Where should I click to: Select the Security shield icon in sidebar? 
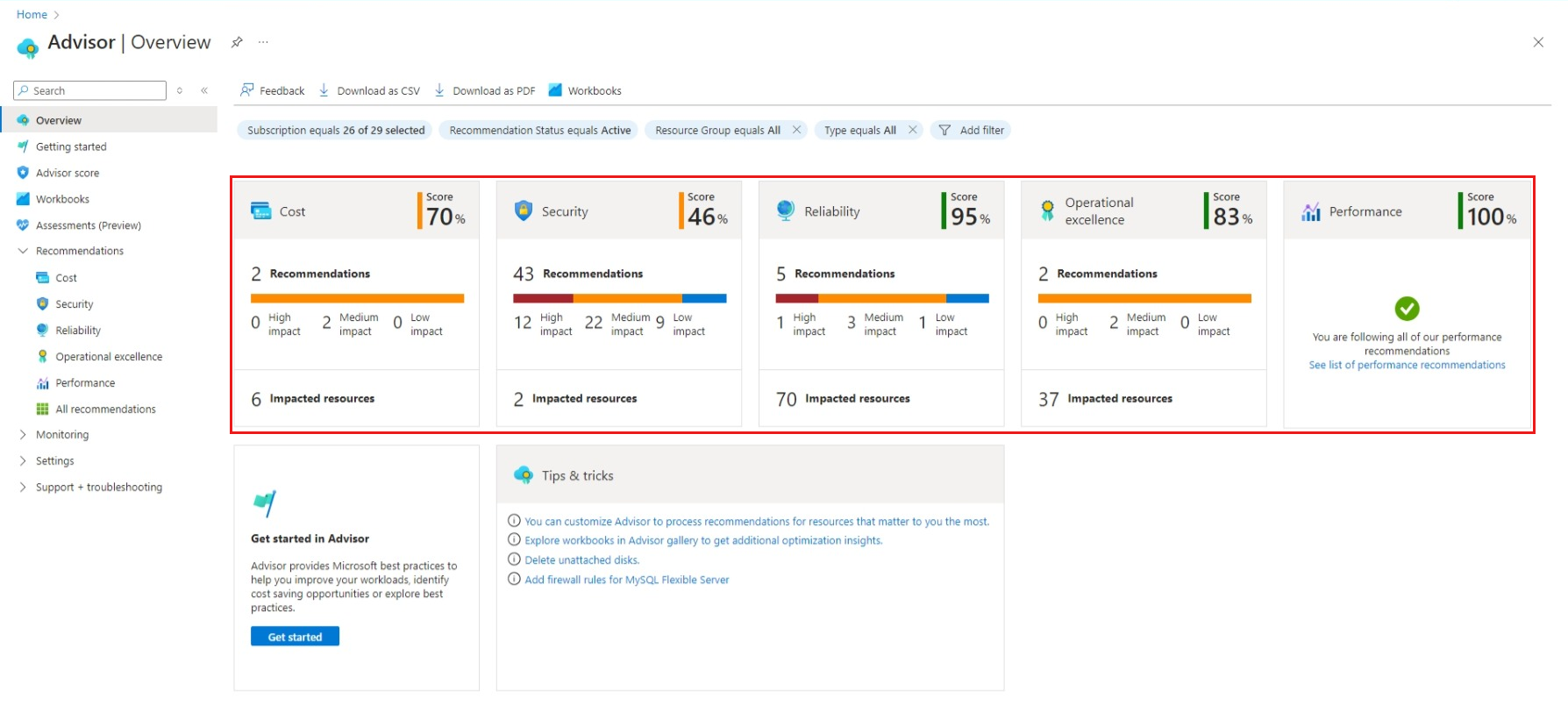click(42, 304)
